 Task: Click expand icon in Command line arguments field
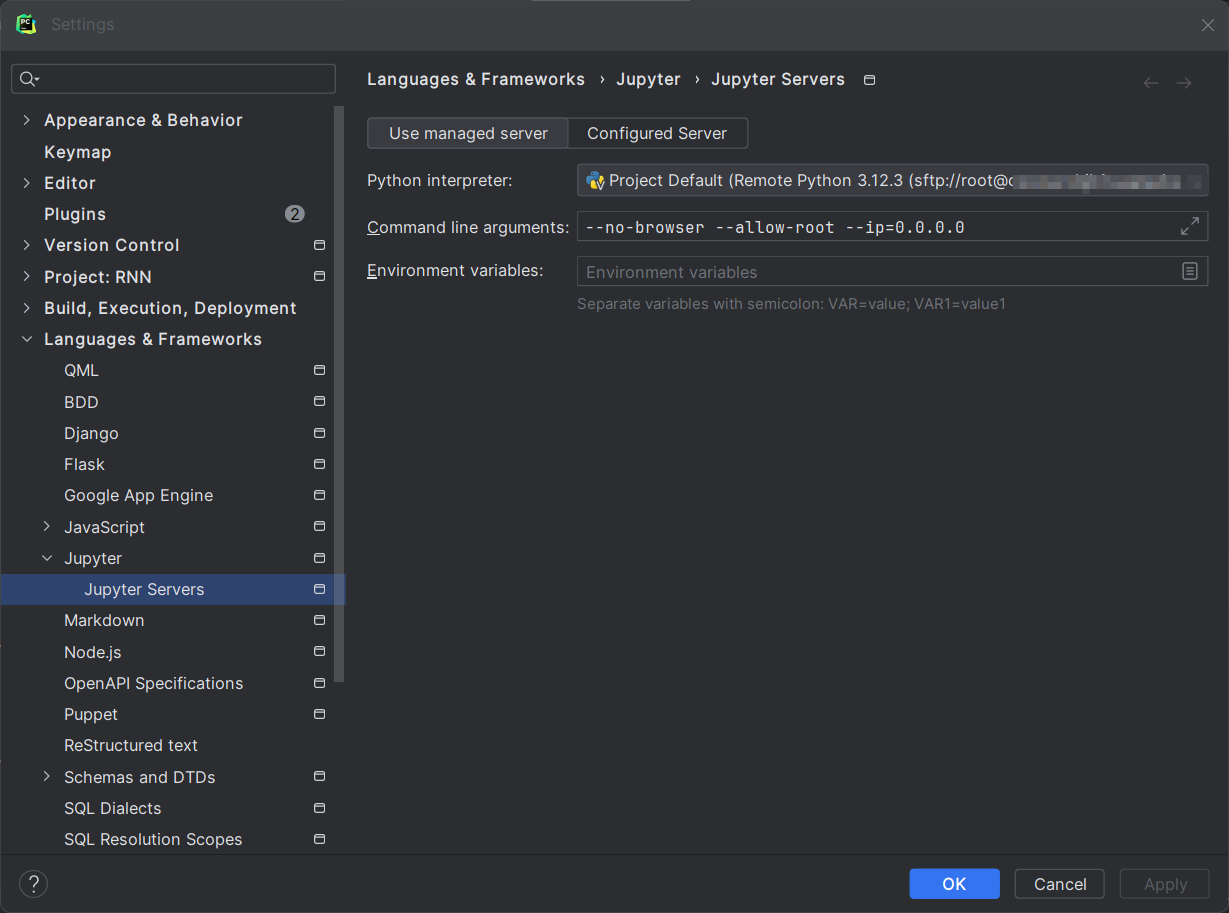[x=1189, y=227]
